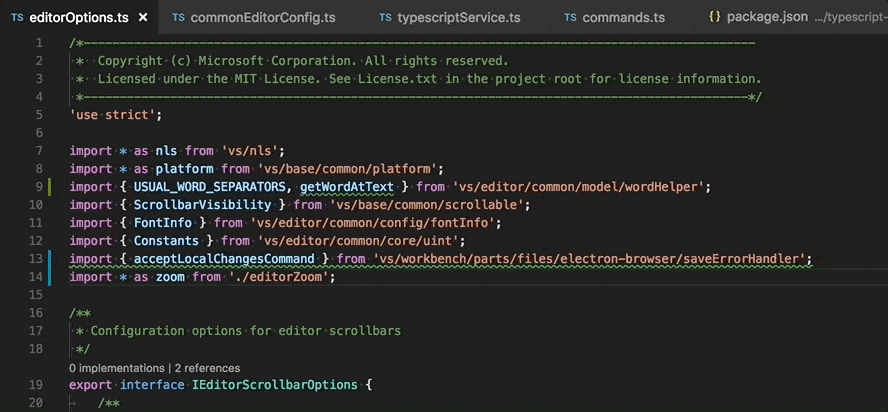Click the acceptLocalChangesCommand identifier on line 13

click(224, 259)
